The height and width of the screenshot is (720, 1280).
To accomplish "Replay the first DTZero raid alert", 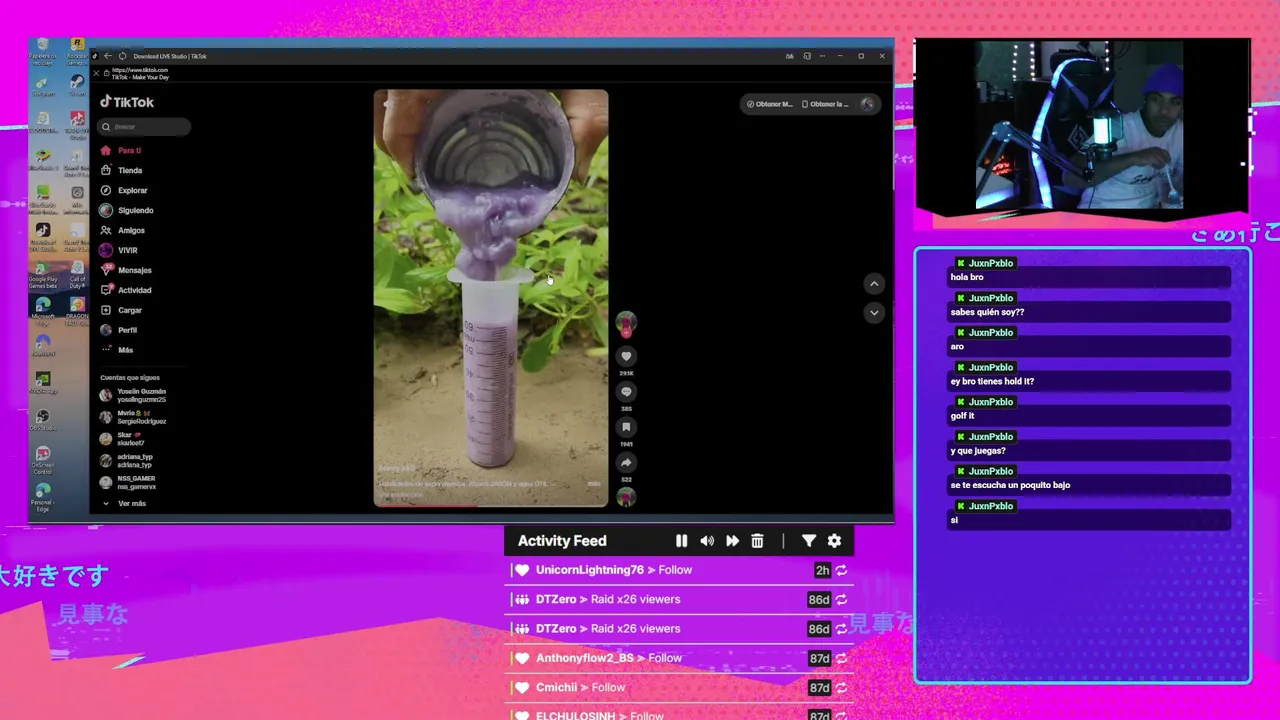I will (841, 599).
